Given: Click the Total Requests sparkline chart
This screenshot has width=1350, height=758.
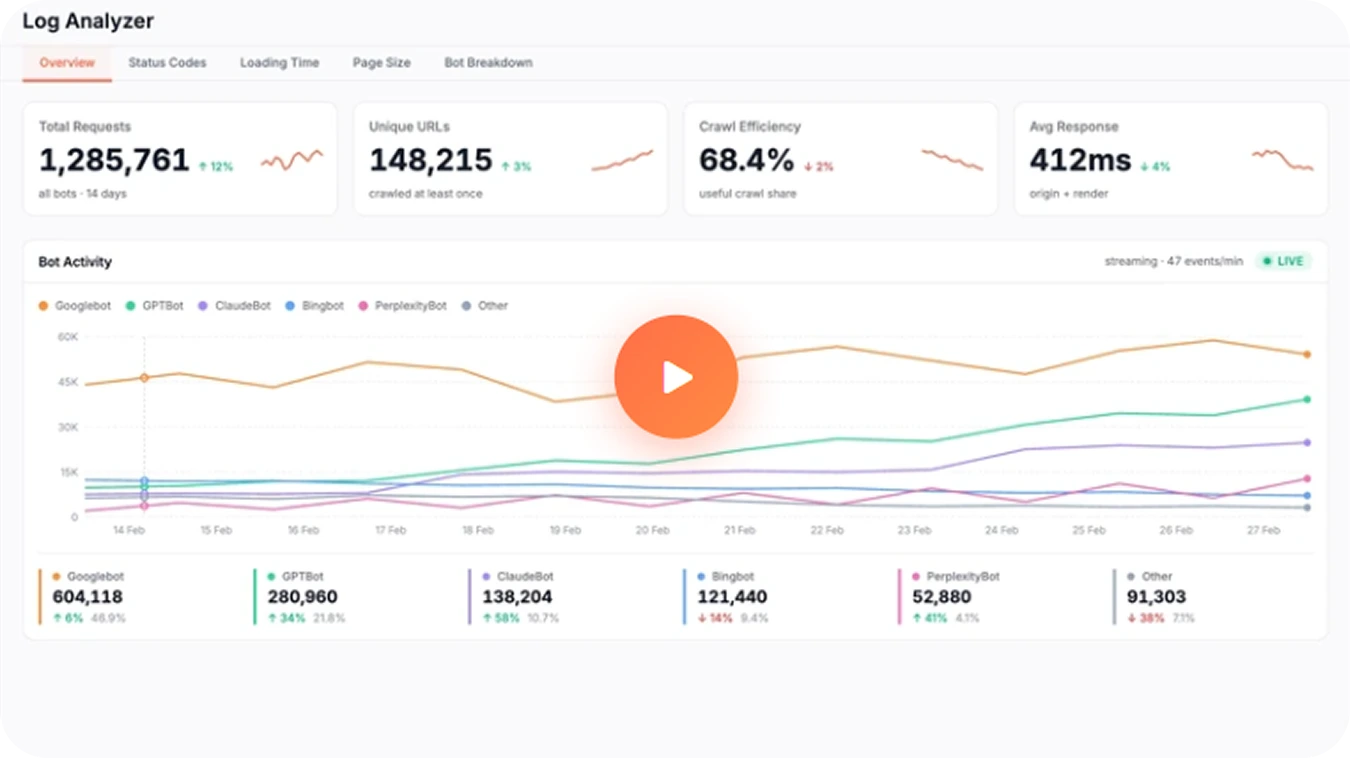Looking at the screenshot, I should tap(292, 160).
